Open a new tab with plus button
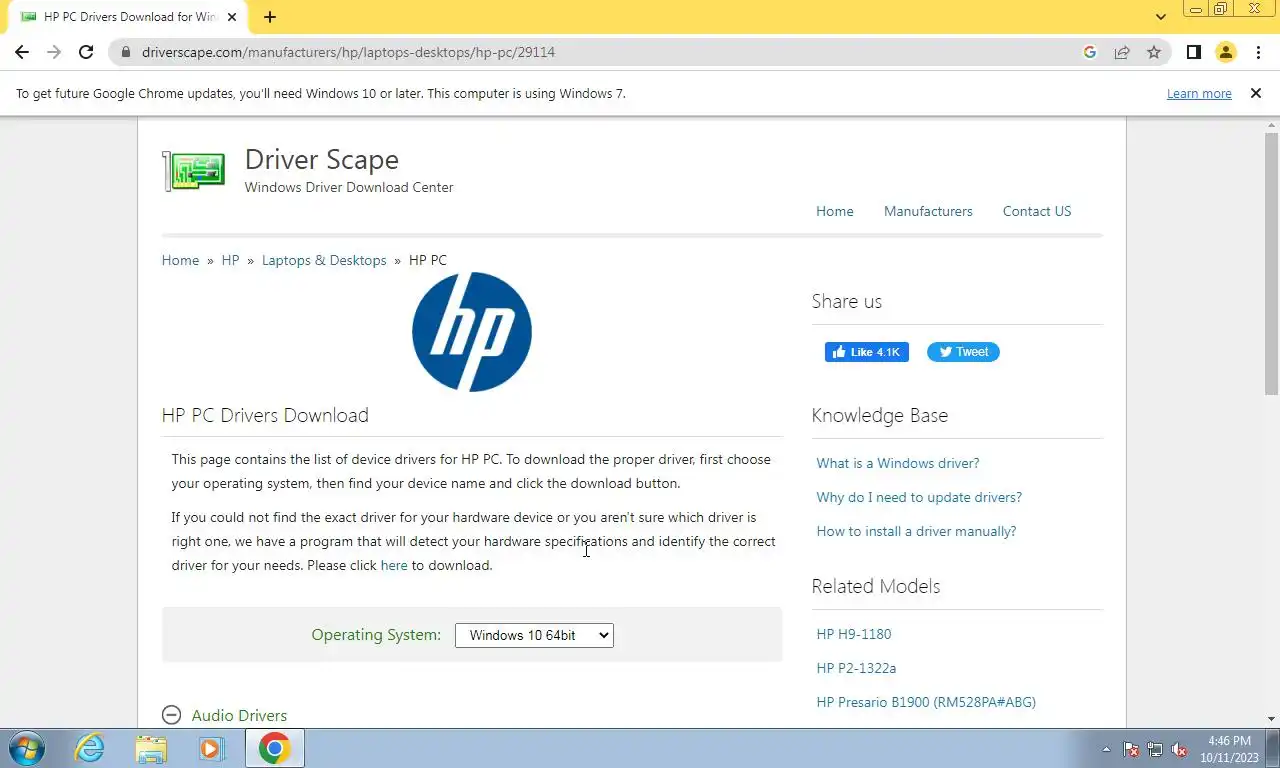 pyautogui.click(x=270, y=17)
